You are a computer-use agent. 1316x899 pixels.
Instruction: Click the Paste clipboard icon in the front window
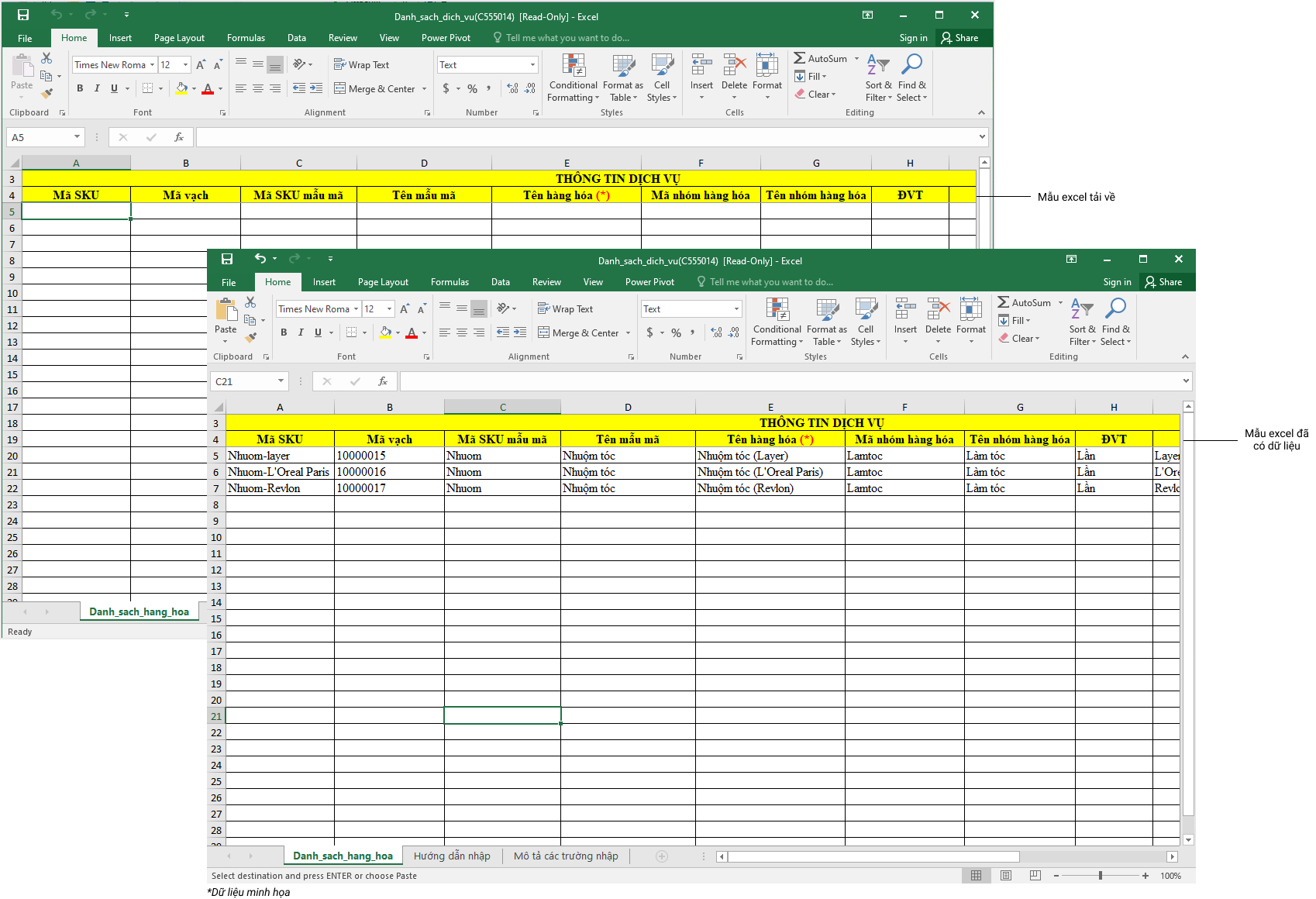coord(226,310)
